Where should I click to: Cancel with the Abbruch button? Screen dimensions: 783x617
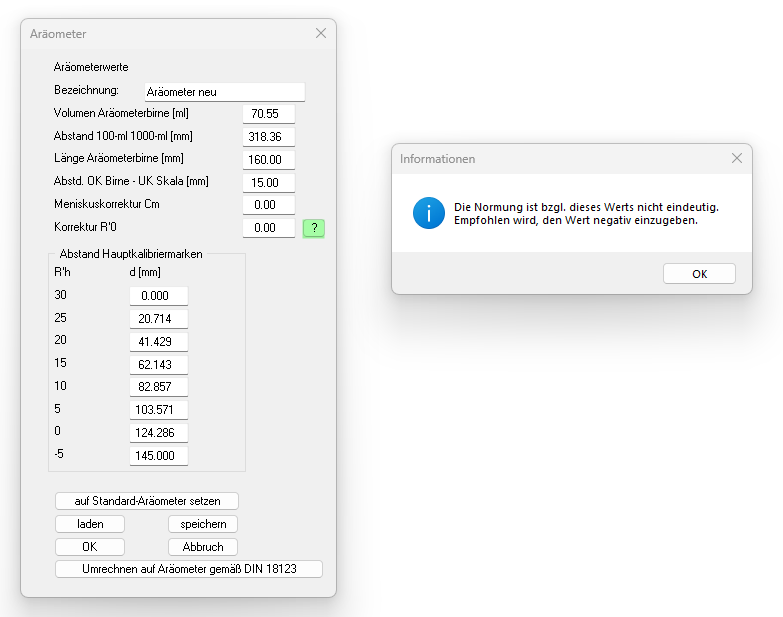point(203,547)
